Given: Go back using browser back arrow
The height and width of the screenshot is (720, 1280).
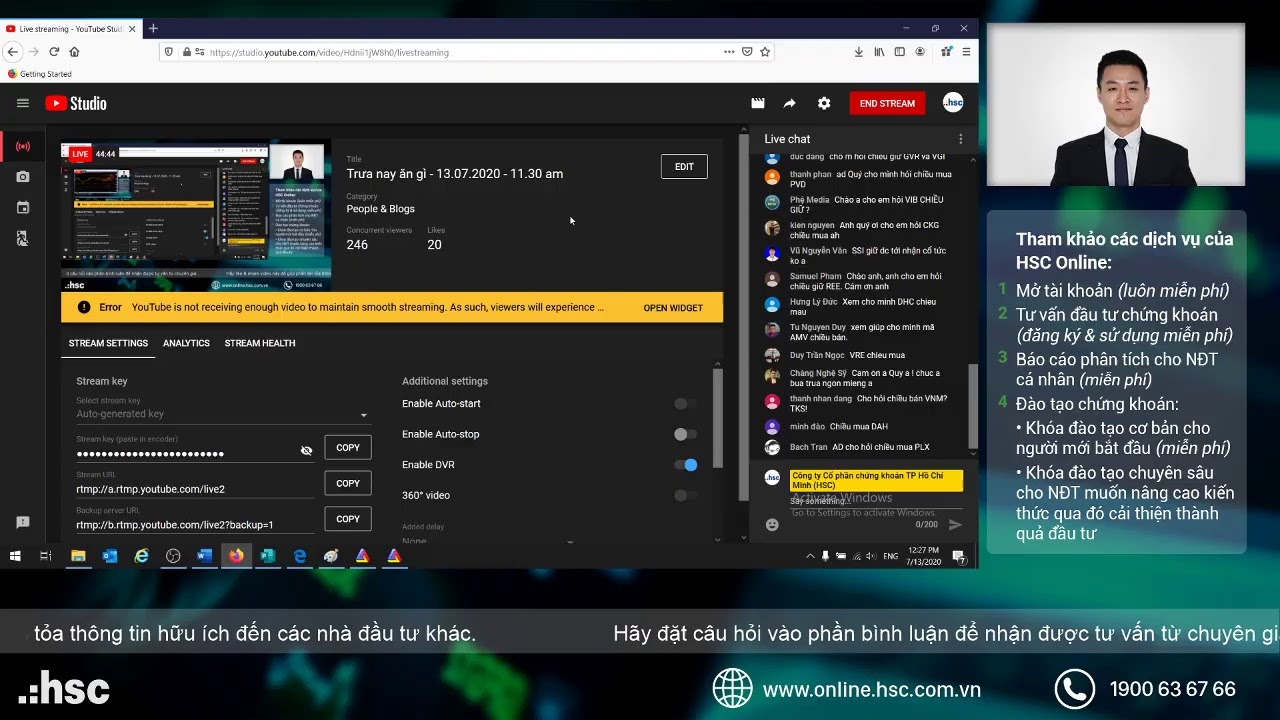Looking at the screenshot, I should [x=12, y=52].
